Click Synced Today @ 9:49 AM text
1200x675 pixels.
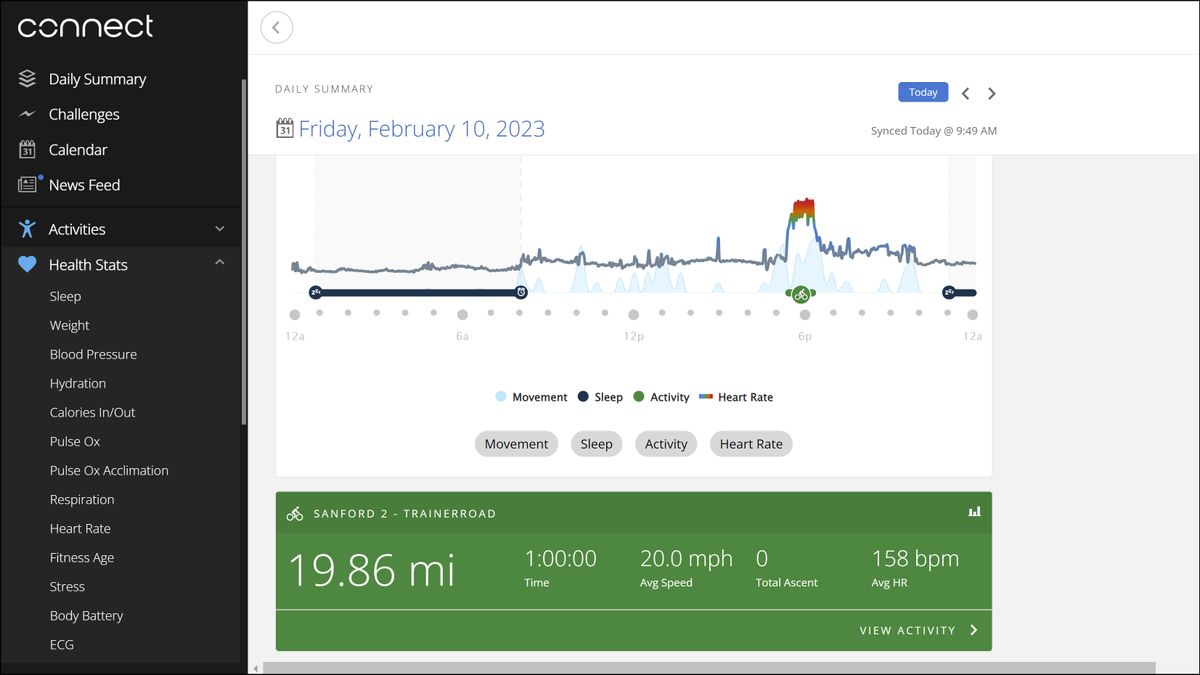[934, 131]
